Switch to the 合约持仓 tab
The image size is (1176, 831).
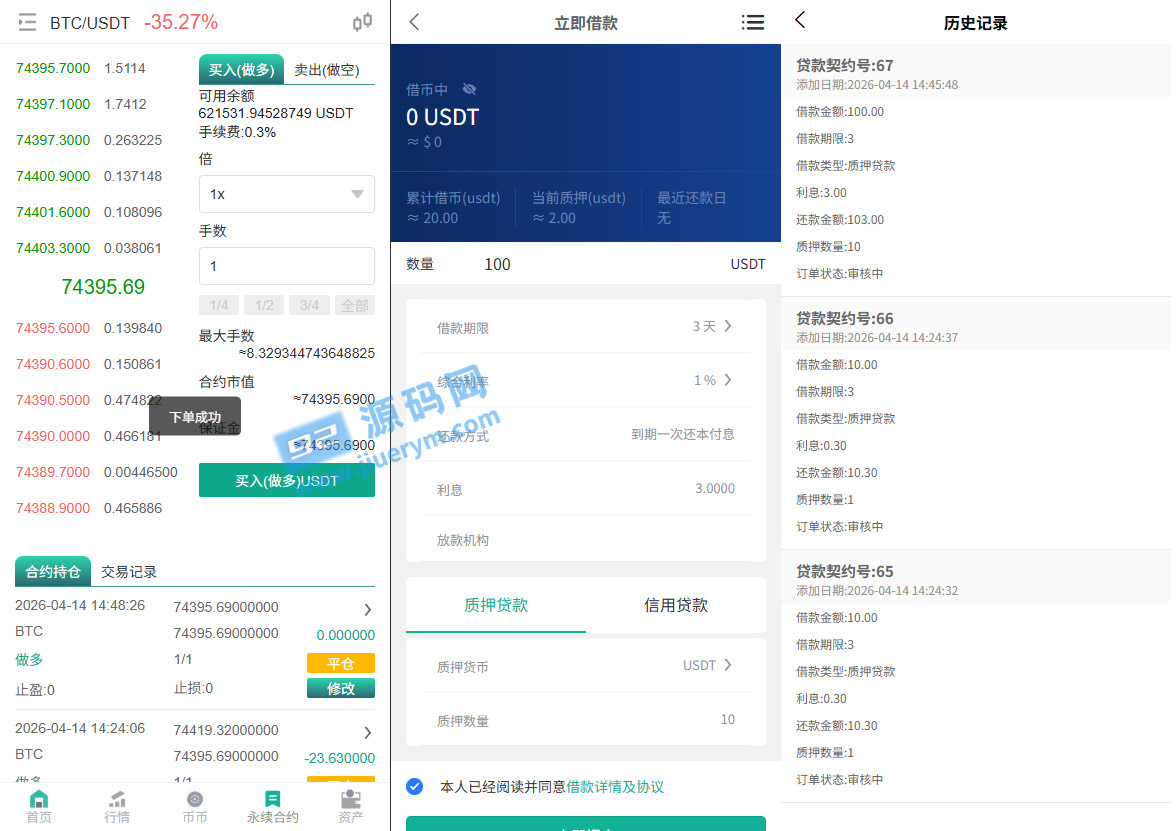click(52, 572)
